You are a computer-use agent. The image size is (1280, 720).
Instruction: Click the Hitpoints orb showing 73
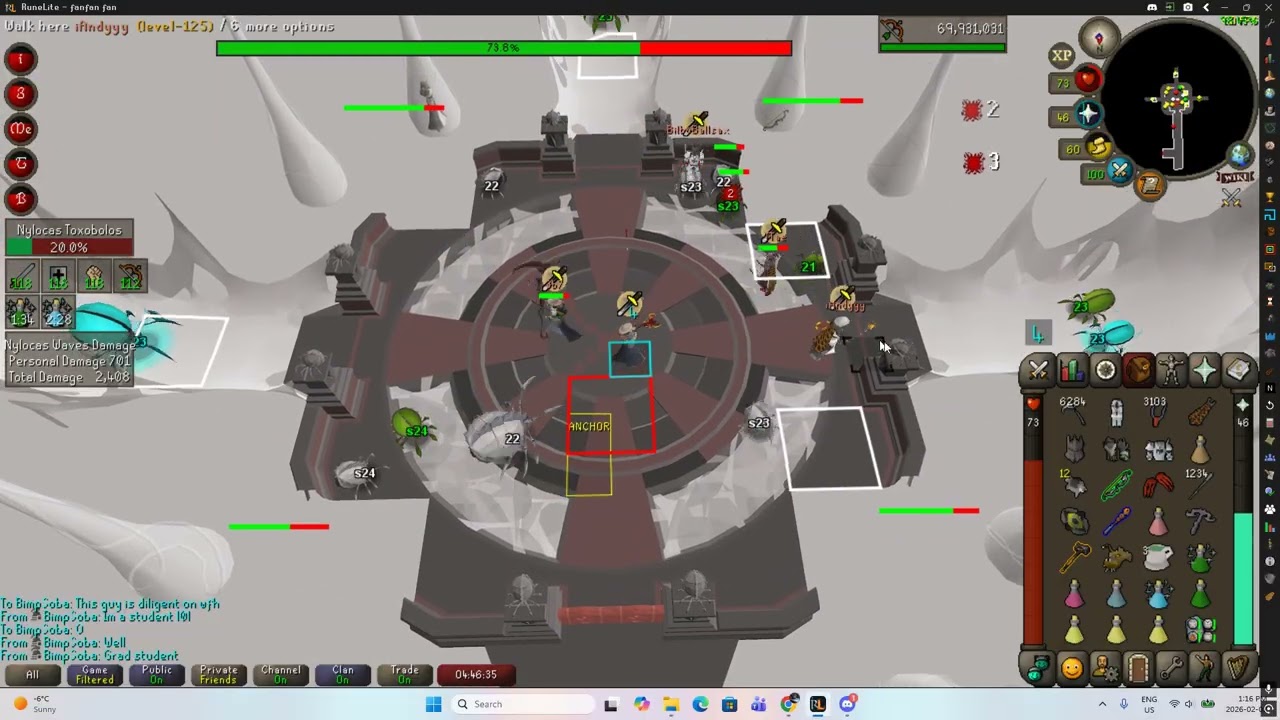(x=1076, y=82)
